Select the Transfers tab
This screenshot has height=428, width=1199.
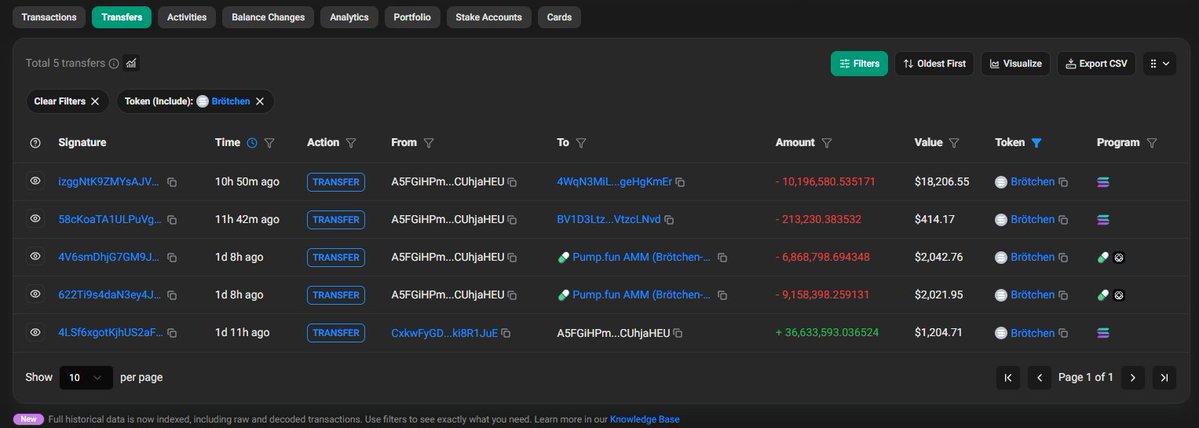(x=122, y=17)
